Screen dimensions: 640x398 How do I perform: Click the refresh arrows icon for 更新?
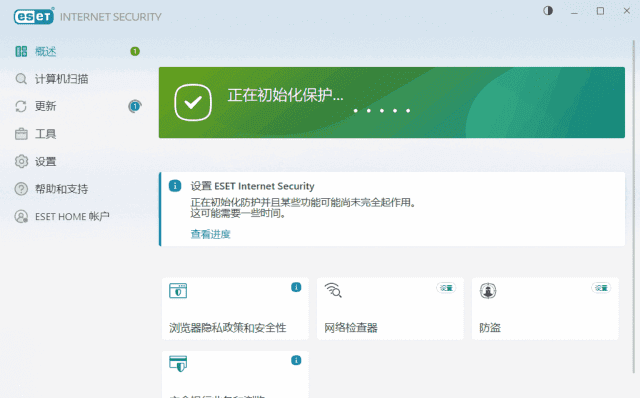(21, 106)
